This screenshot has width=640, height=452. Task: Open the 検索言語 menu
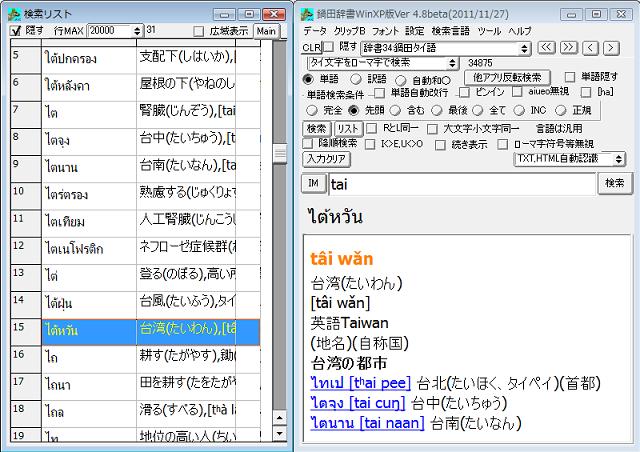click(x=450, y=31)
